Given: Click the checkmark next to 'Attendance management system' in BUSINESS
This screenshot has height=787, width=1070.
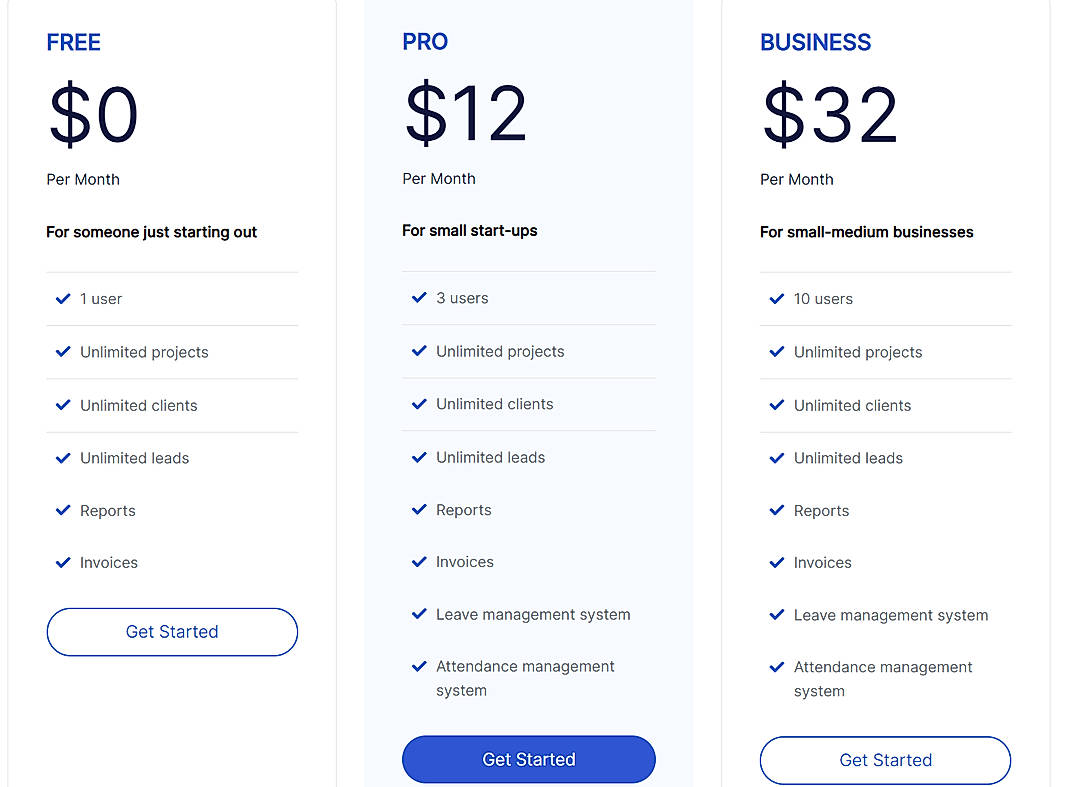Looking at the screenshot, I should 775,667.
